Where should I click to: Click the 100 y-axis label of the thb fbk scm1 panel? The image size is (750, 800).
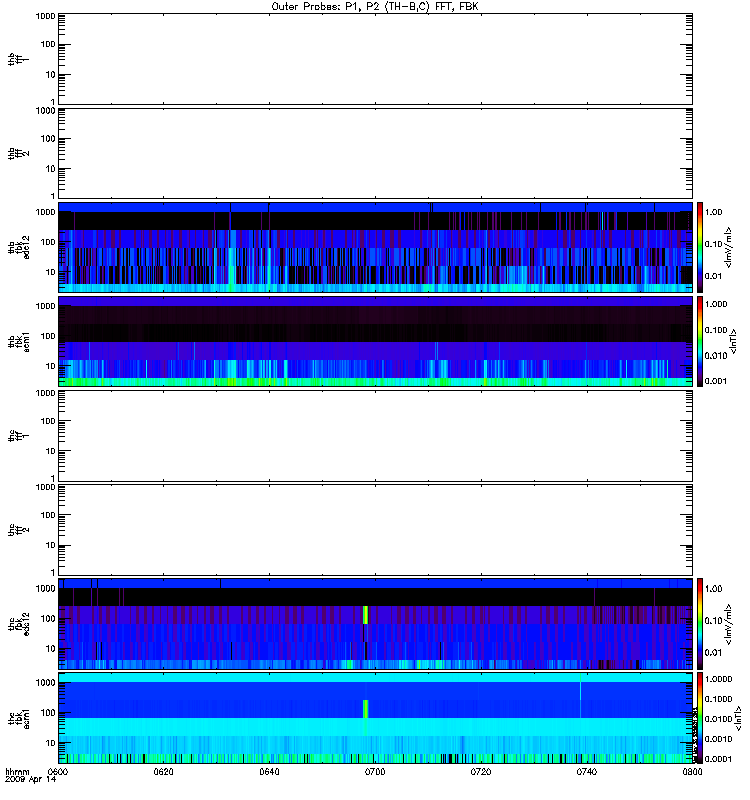coord(48,336)
